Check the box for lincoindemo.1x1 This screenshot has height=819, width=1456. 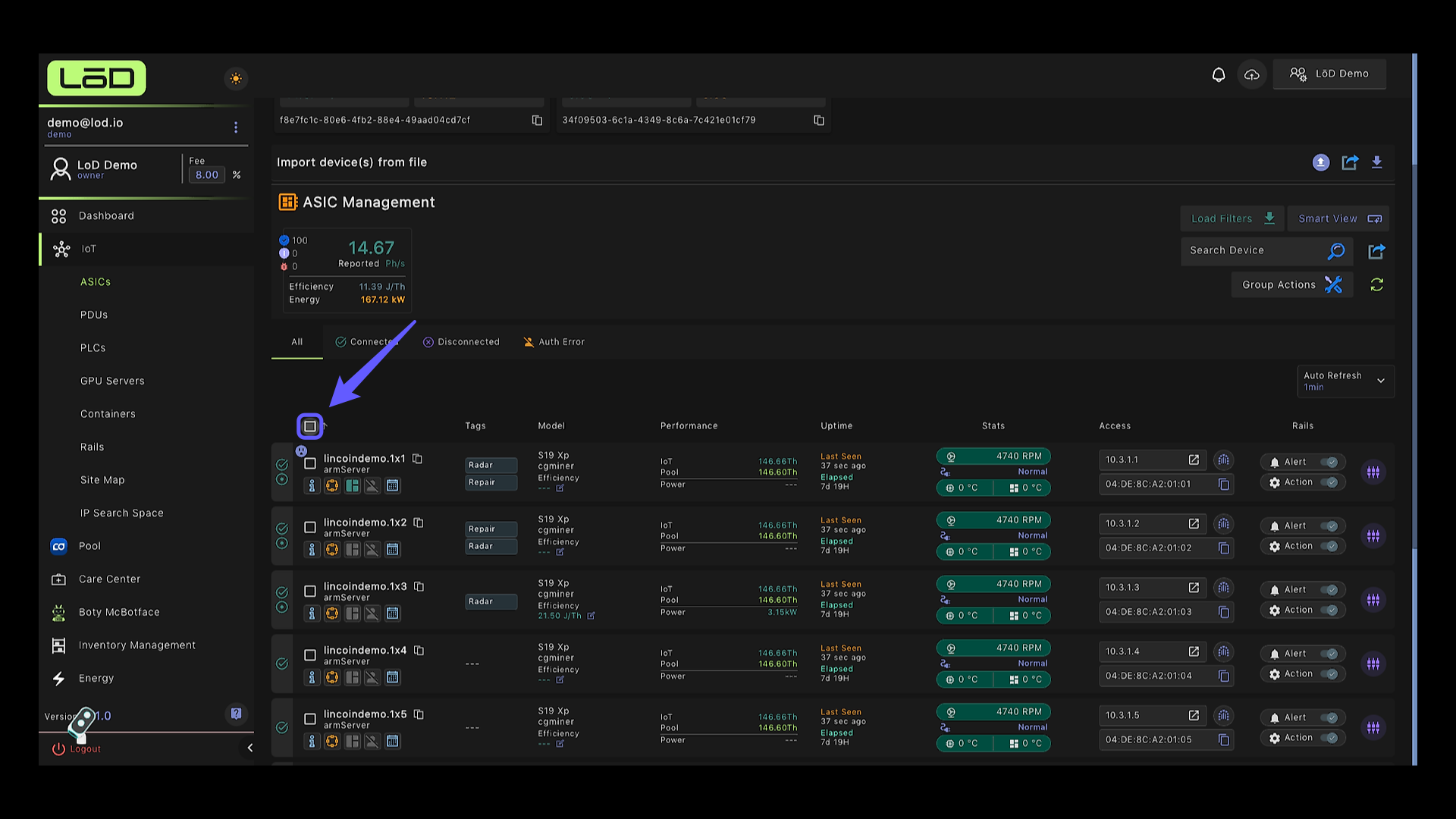[x=310, y=463]
